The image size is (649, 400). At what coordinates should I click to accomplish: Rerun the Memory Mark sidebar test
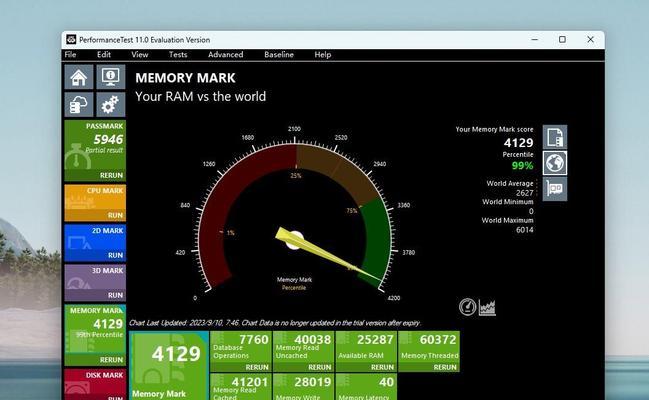(x=111, y=360)
